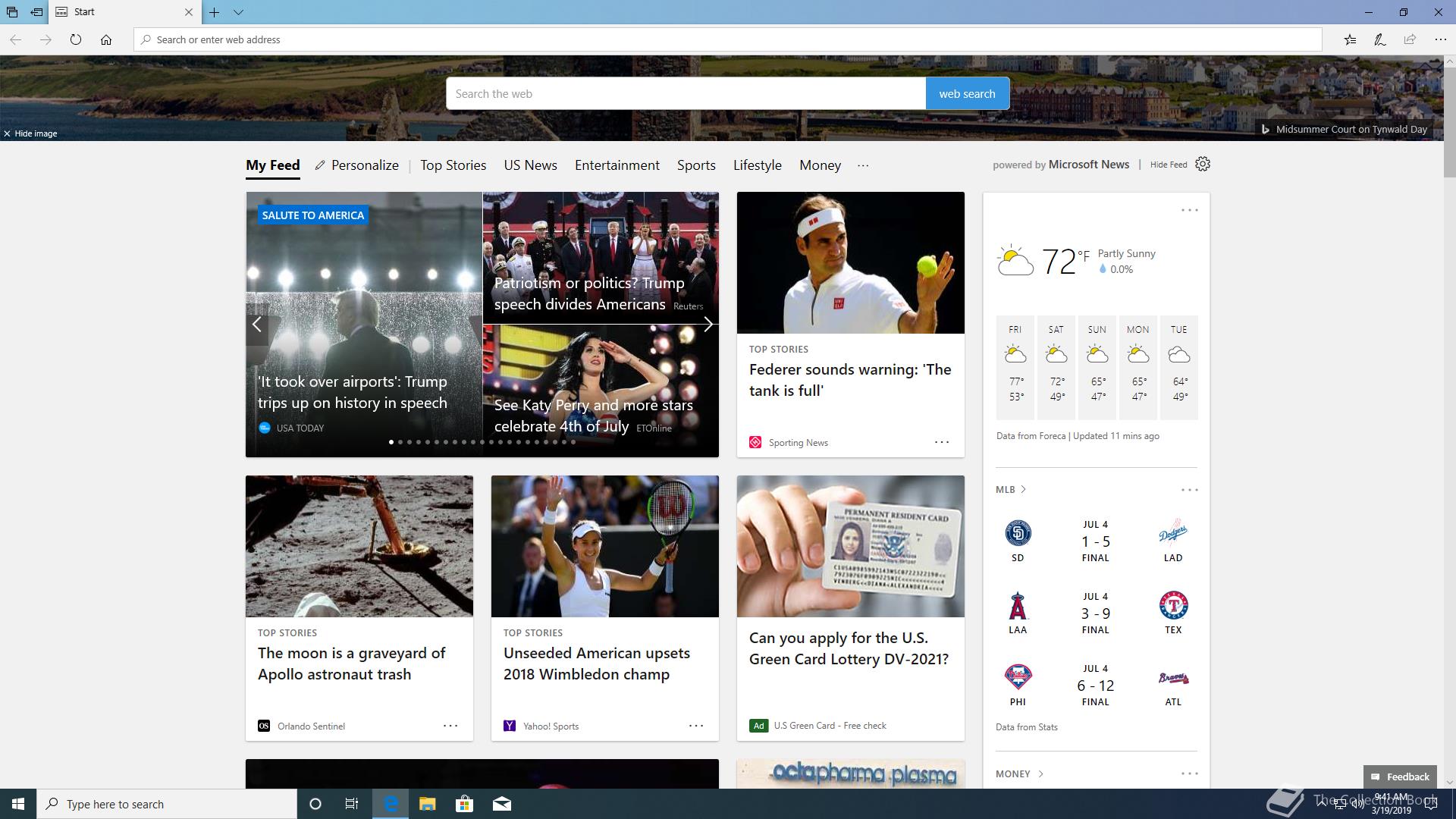Open Katy Perry 4th of July story
The height and width of the screenshot is (819, 1456).
click(x=594, y=416)
